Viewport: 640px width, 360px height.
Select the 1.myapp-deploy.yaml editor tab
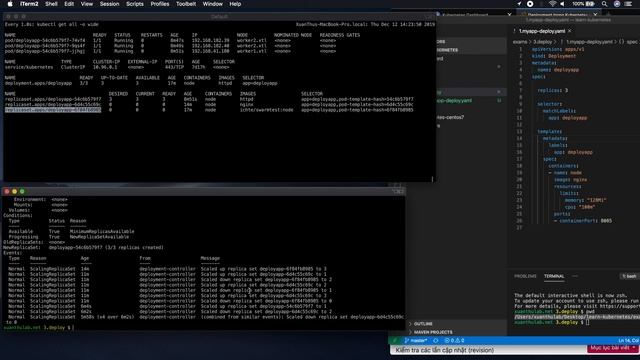542,31
